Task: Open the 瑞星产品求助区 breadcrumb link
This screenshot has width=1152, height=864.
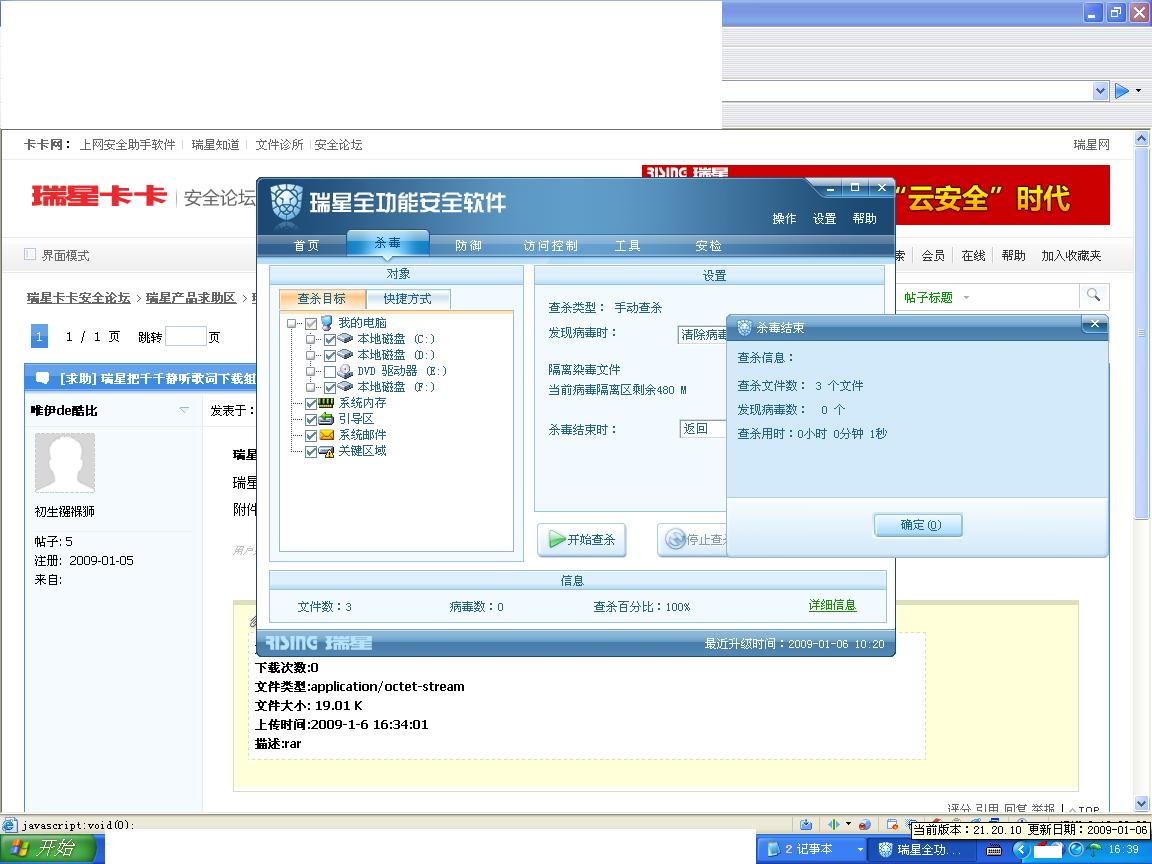Action: coord(191,298)
